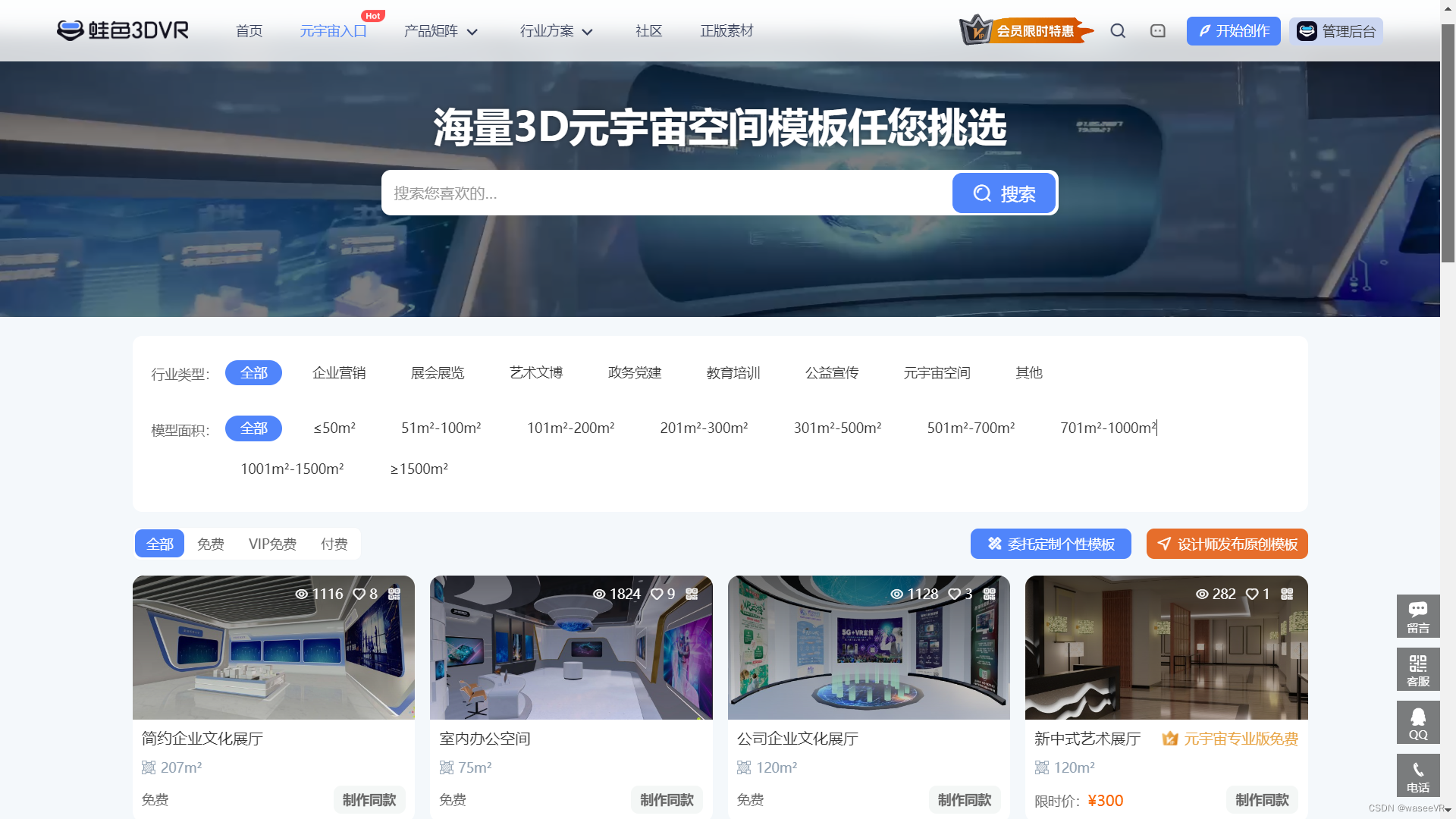Open the chat message icon in header
1456x819 pixels.
[x=1157, y=31]
